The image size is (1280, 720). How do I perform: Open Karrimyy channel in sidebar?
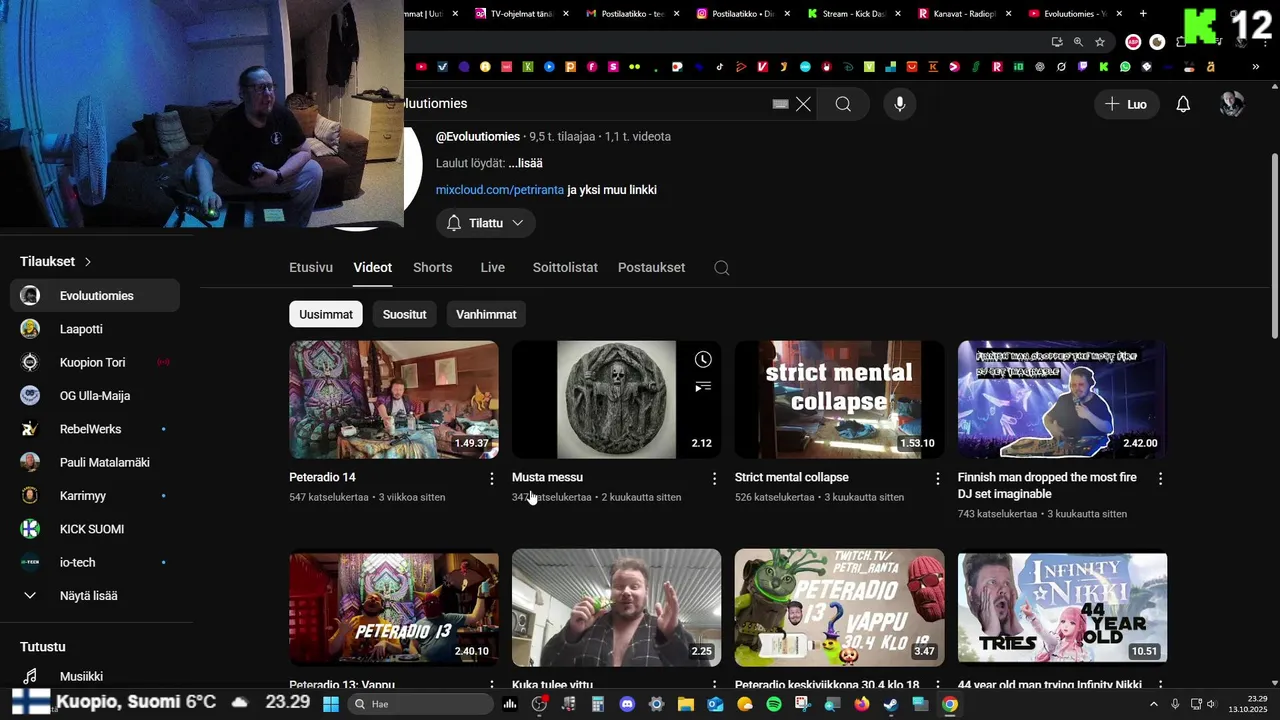click(95, 496)
